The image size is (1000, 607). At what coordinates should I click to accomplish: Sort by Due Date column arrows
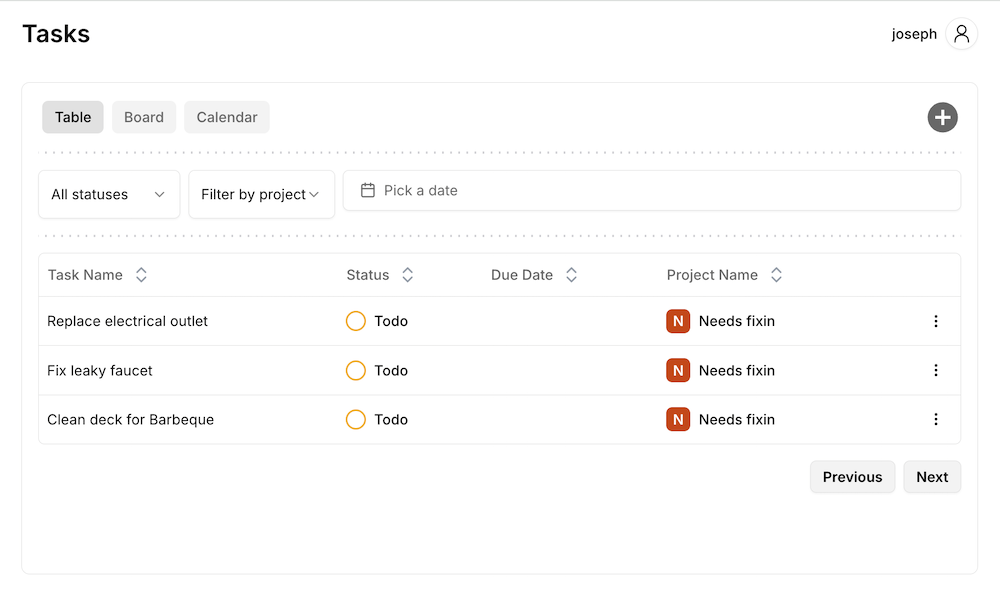coord(571,275)
